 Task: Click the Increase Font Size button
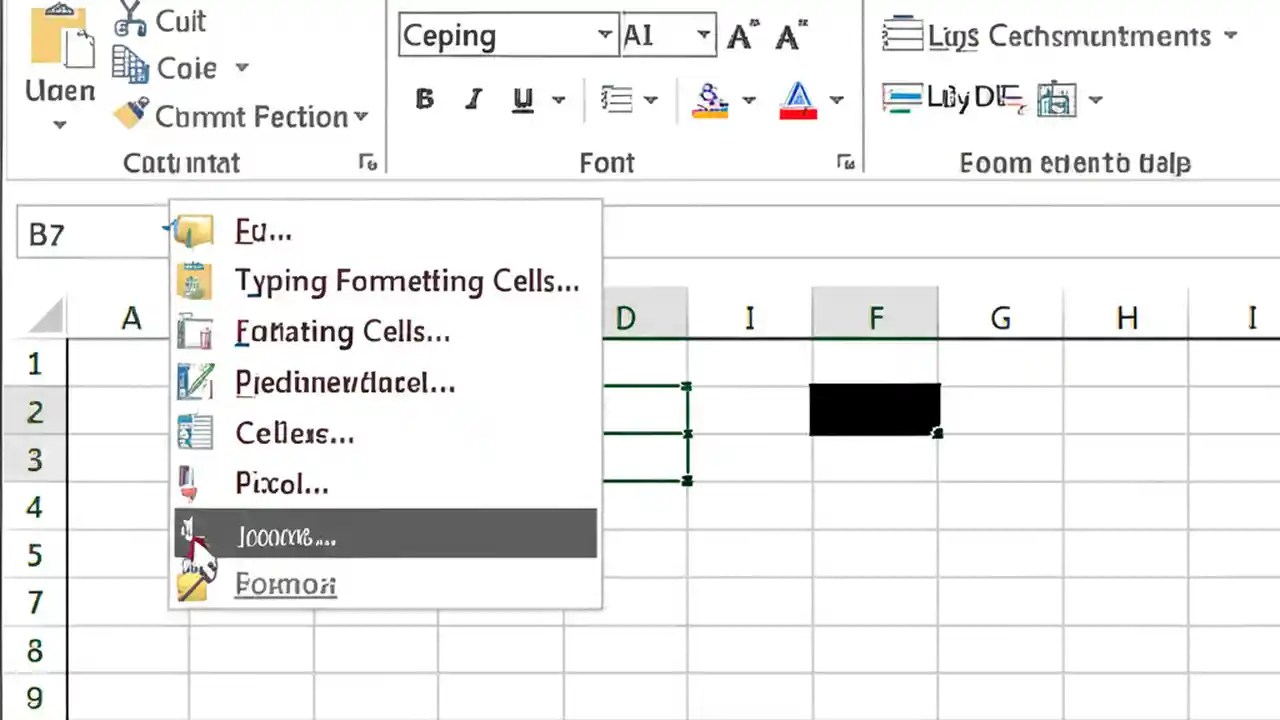point(739,35)
